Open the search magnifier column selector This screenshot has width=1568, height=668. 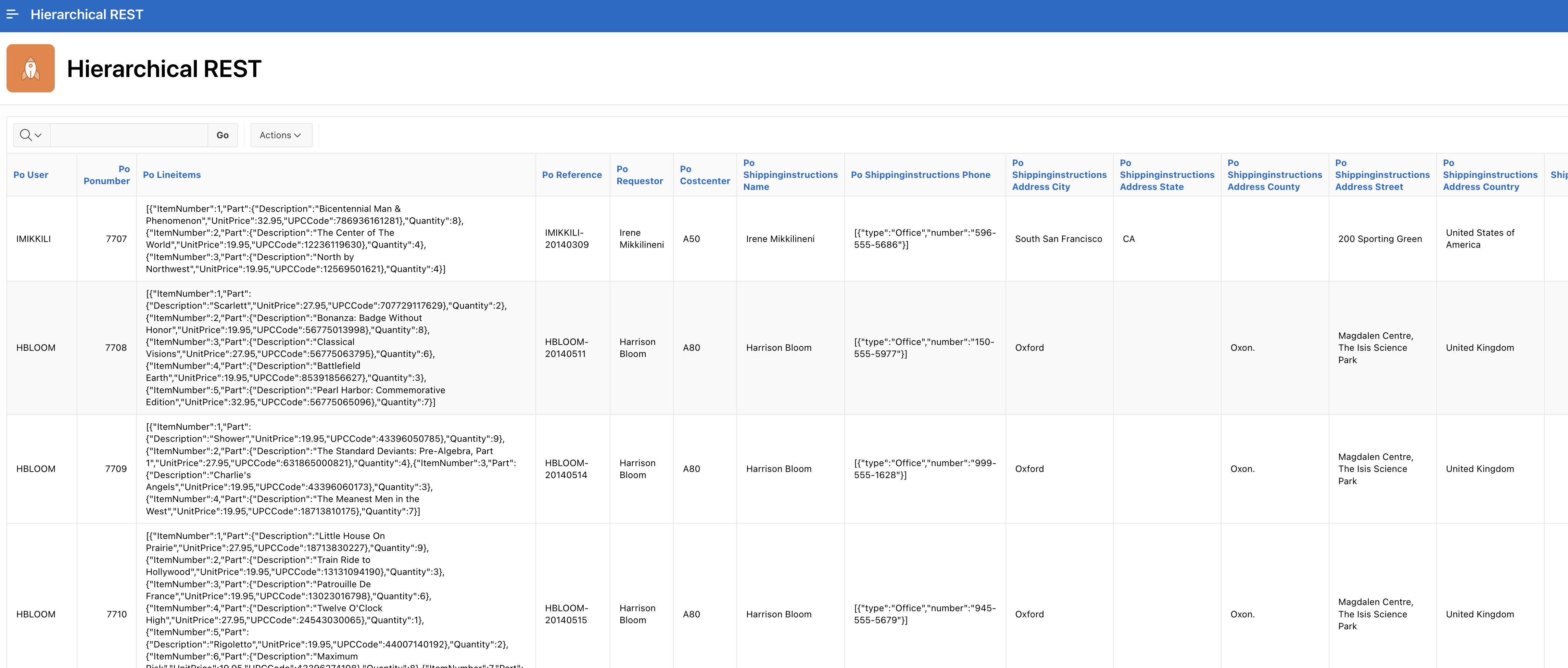31,135
